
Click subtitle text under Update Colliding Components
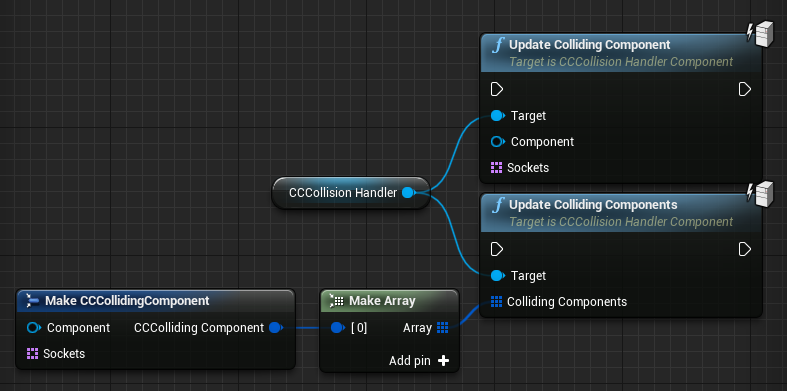(x=621, y=221)
